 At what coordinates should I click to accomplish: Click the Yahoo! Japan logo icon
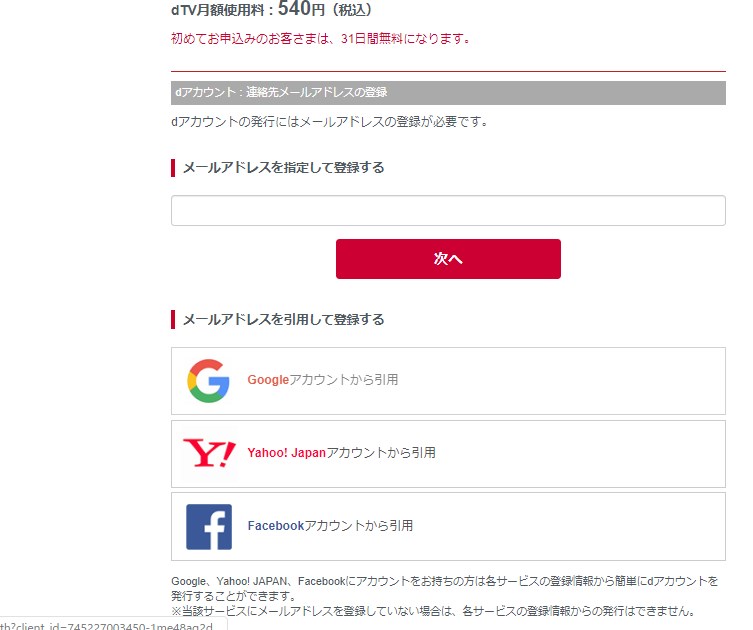[x=209, y=453]
